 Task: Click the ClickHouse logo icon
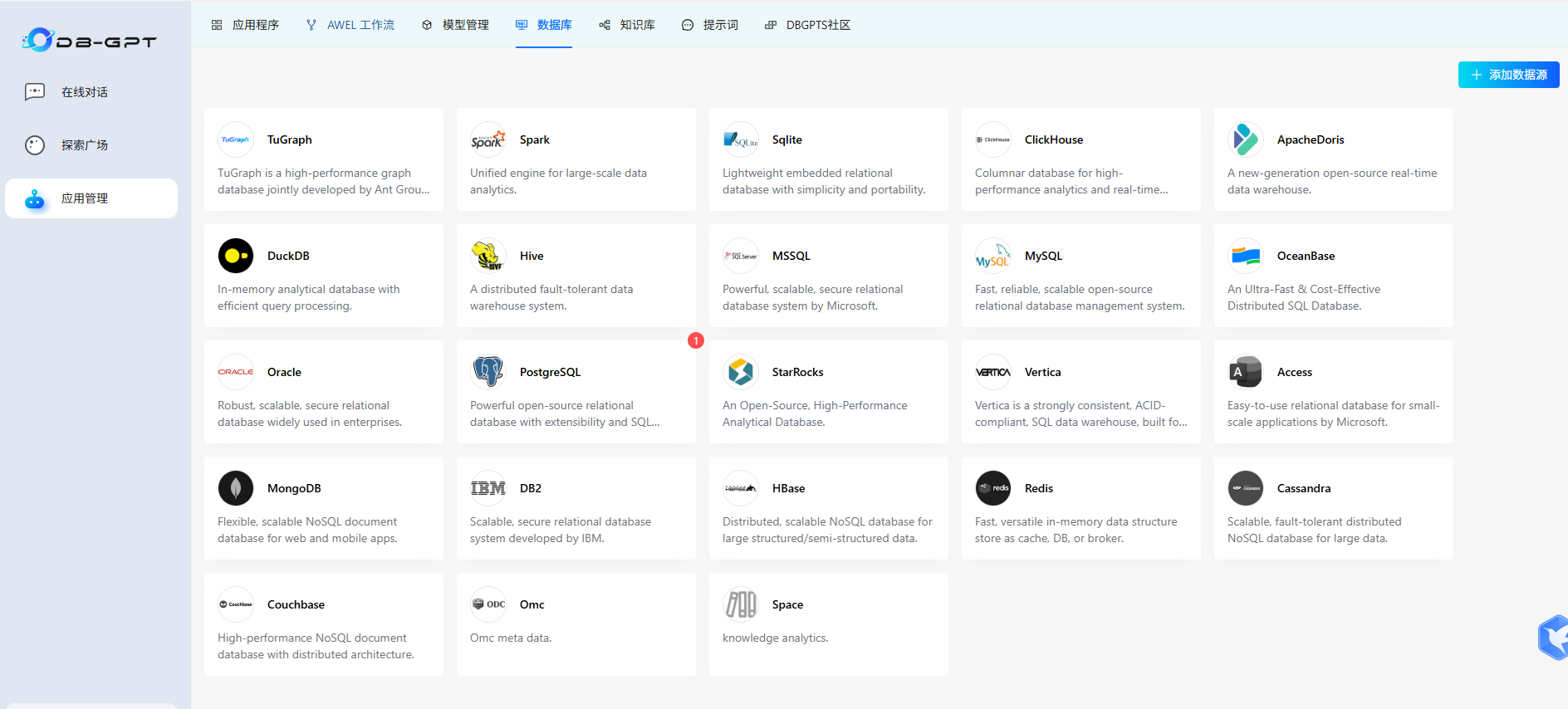click(x=993, y=139)
